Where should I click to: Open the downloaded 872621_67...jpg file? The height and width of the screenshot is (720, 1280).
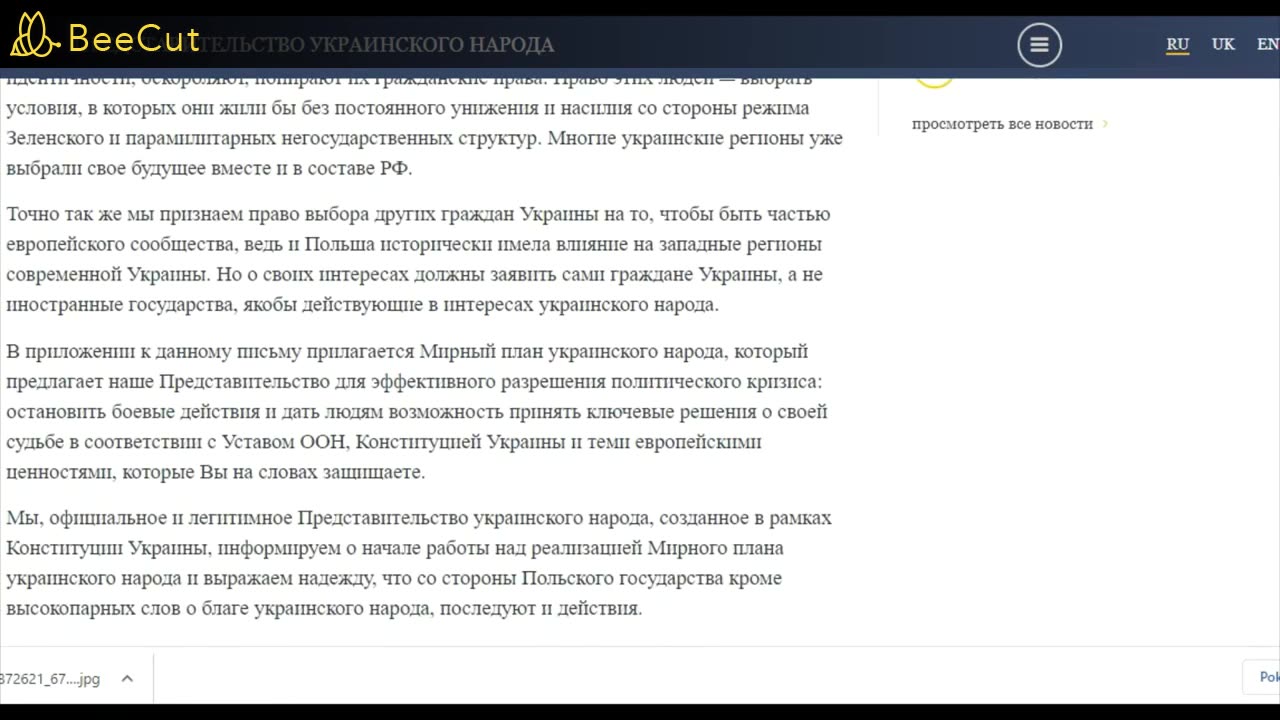(50, 678)
